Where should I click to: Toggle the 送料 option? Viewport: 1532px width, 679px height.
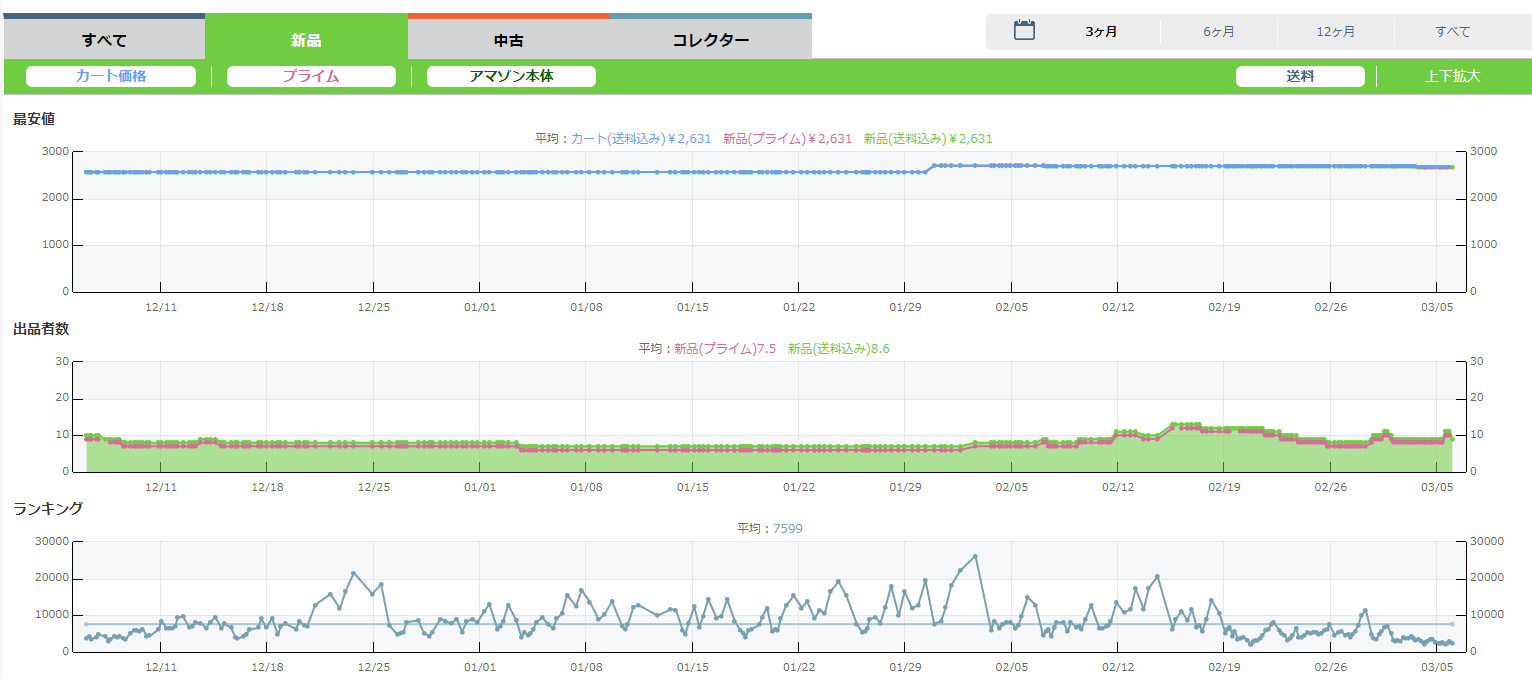1300,76
